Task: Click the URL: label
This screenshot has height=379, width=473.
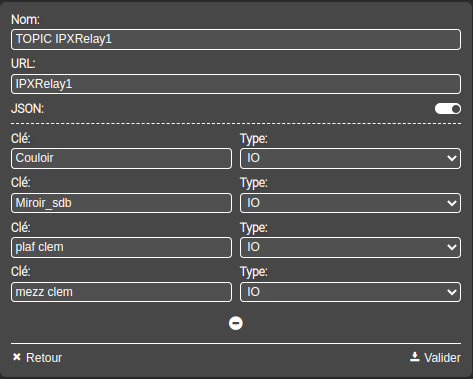Action: 23,63
